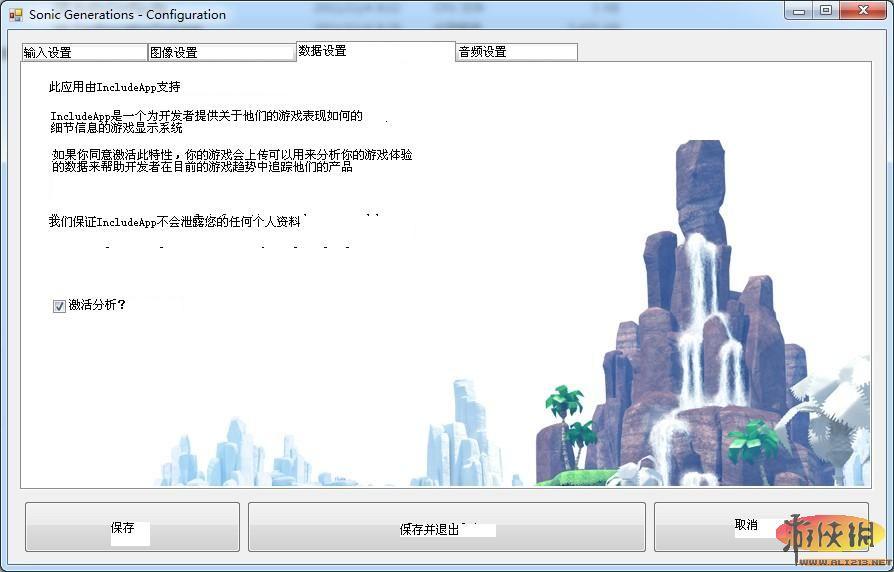
Task: Go to the 音频设置 tab
Action: (x=517, y=52)
